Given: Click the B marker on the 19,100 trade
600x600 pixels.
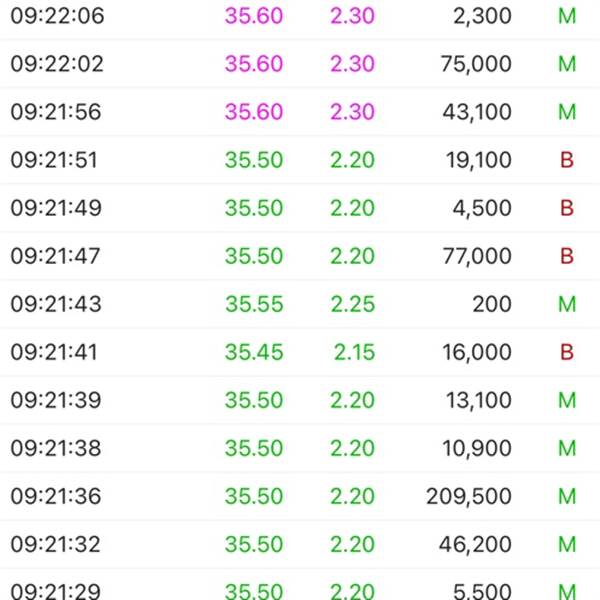Looking at the screenshot, I should [x=567, y=160].
